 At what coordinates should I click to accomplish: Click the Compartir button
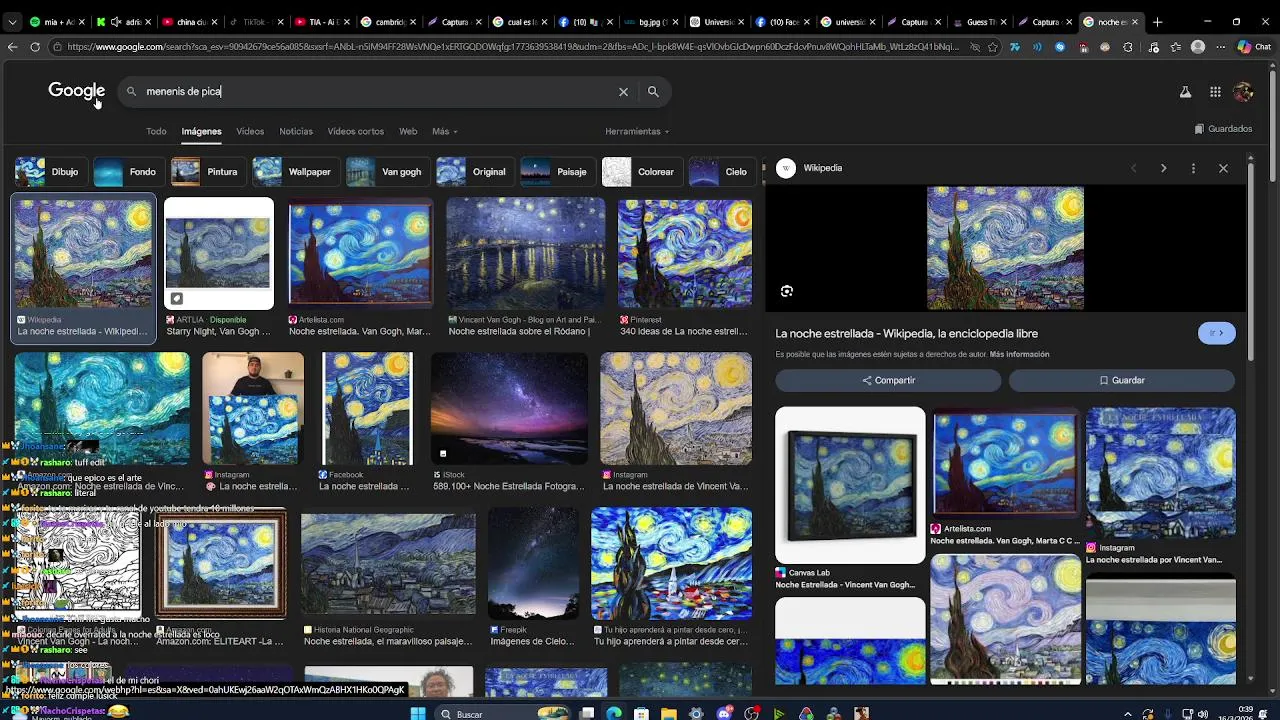click(888, 380)
